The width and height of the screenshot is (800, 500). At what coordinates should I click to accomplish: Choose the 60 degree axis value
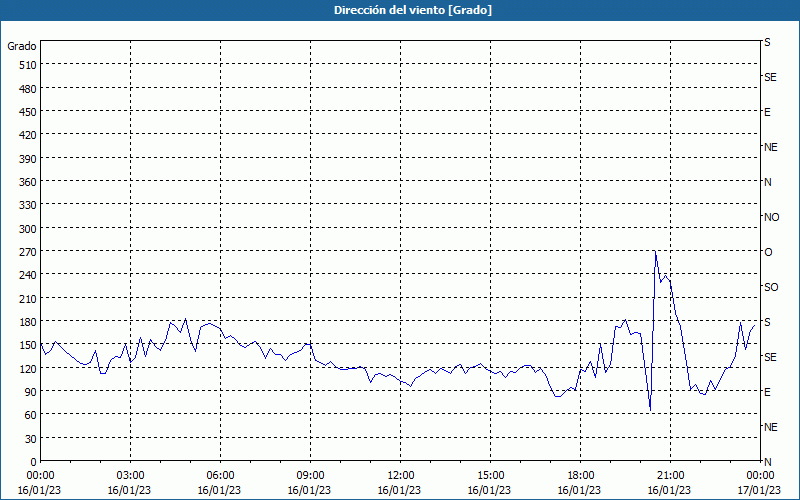pyautogui.click(x=31, y=415)
